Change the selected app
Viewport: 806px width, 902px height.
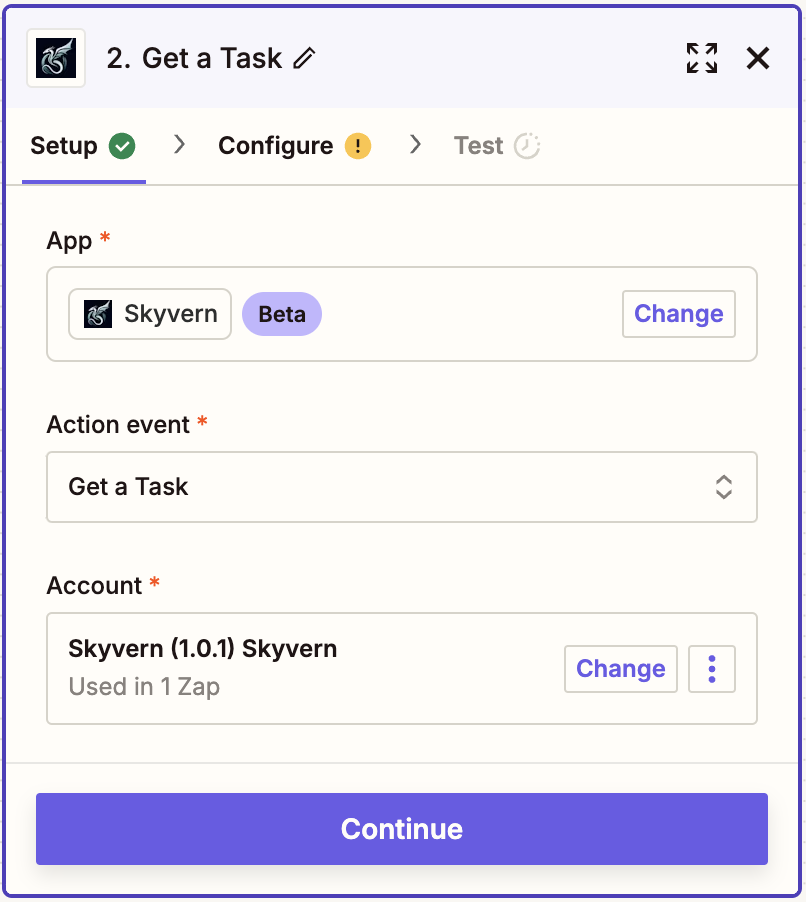pyautogui.click(x=678, y=314)
